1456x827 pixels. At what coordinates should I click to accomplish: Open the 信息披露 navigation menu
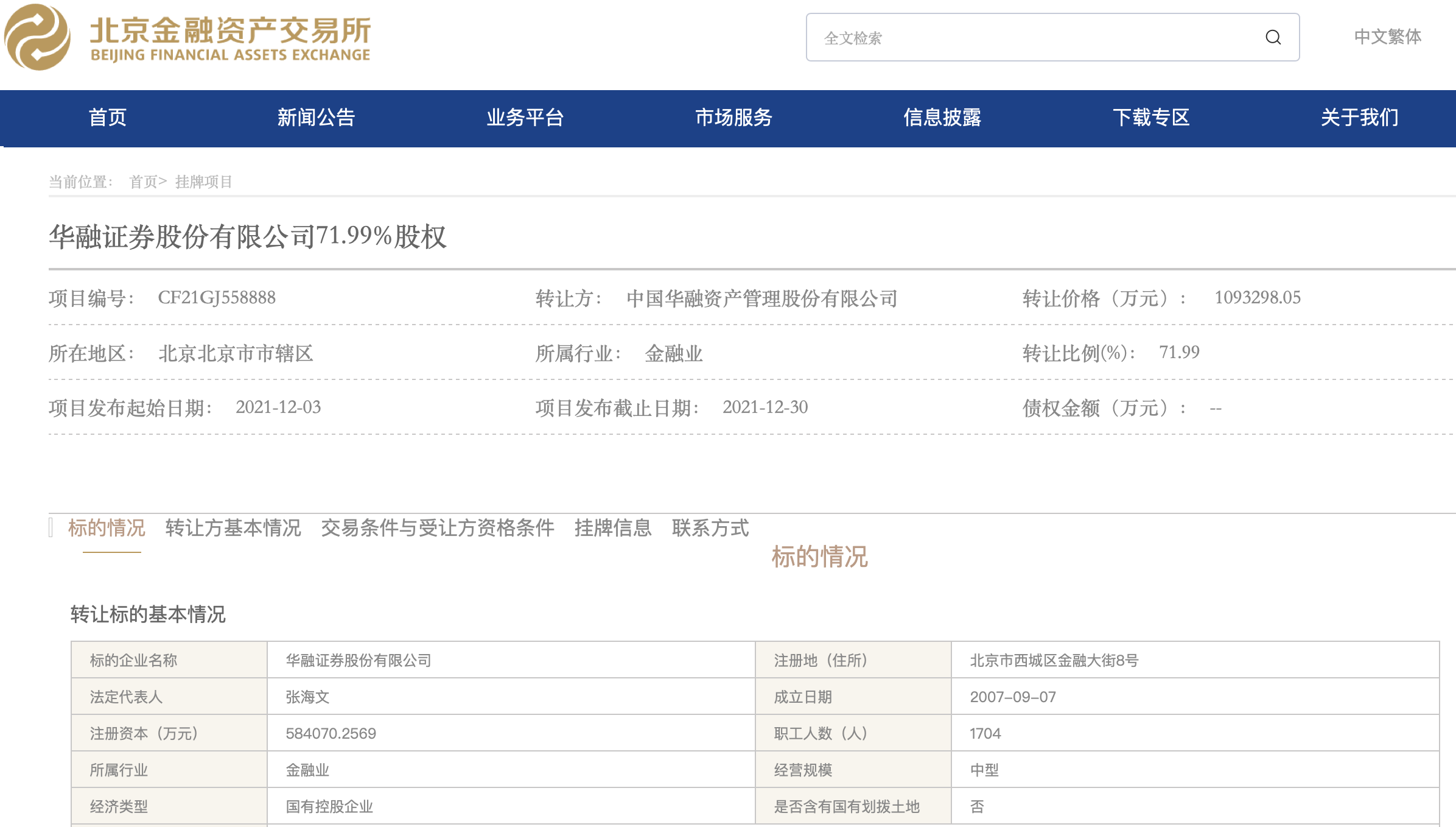pyautogui.click(x=942, y=118)
